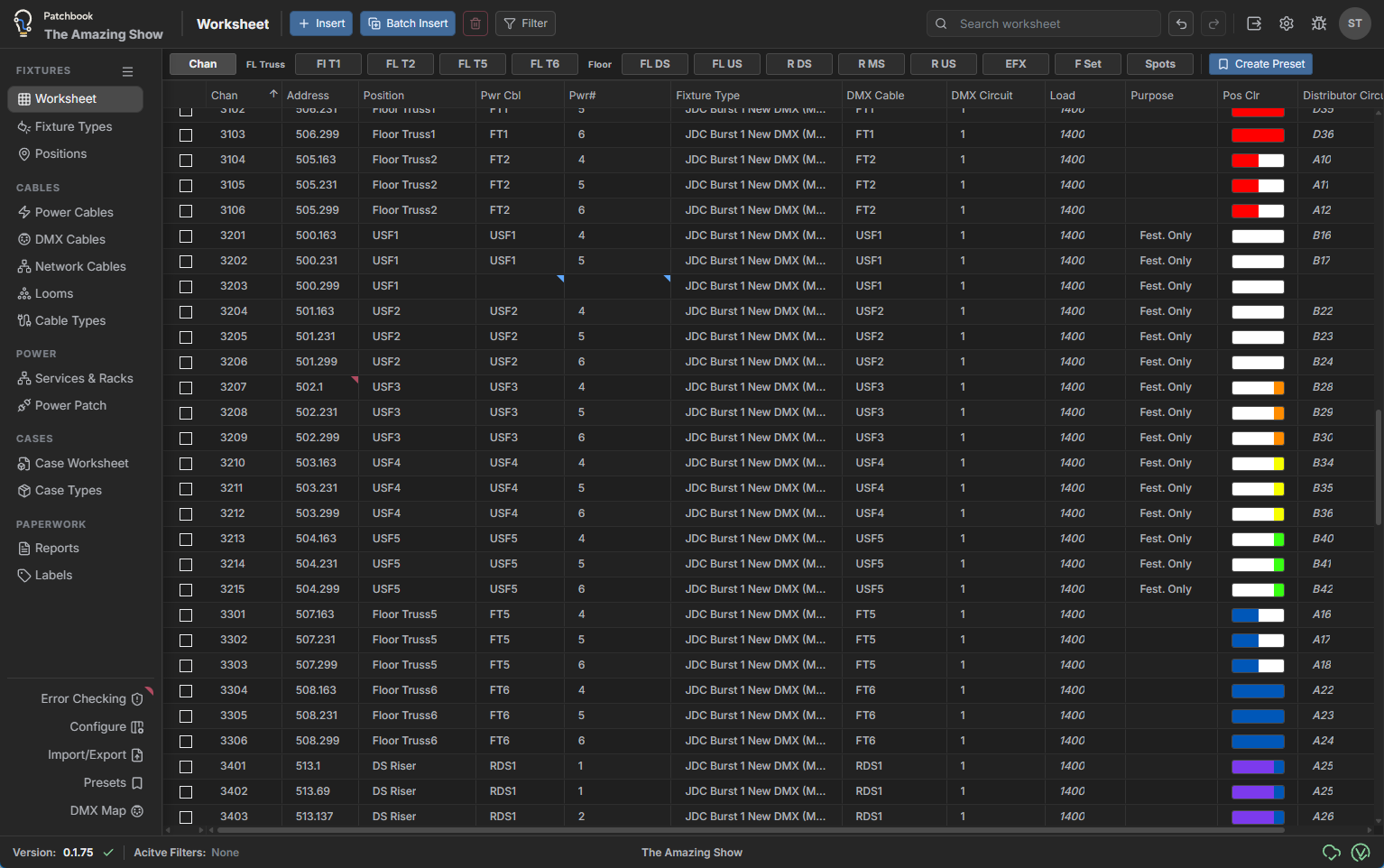The image size is (1384, 868).
Task: Click the Create Preset button
Action: 1260,64
